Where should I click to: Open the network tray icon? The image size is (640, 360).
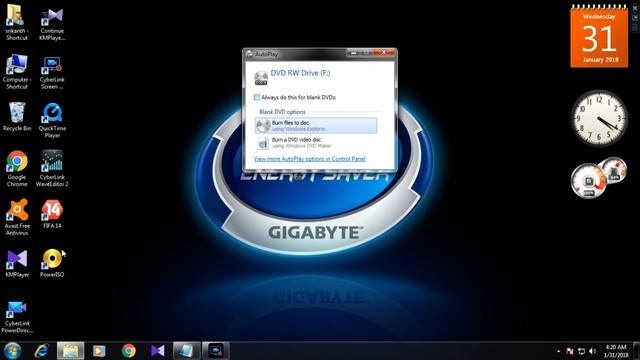click(581, 351)
